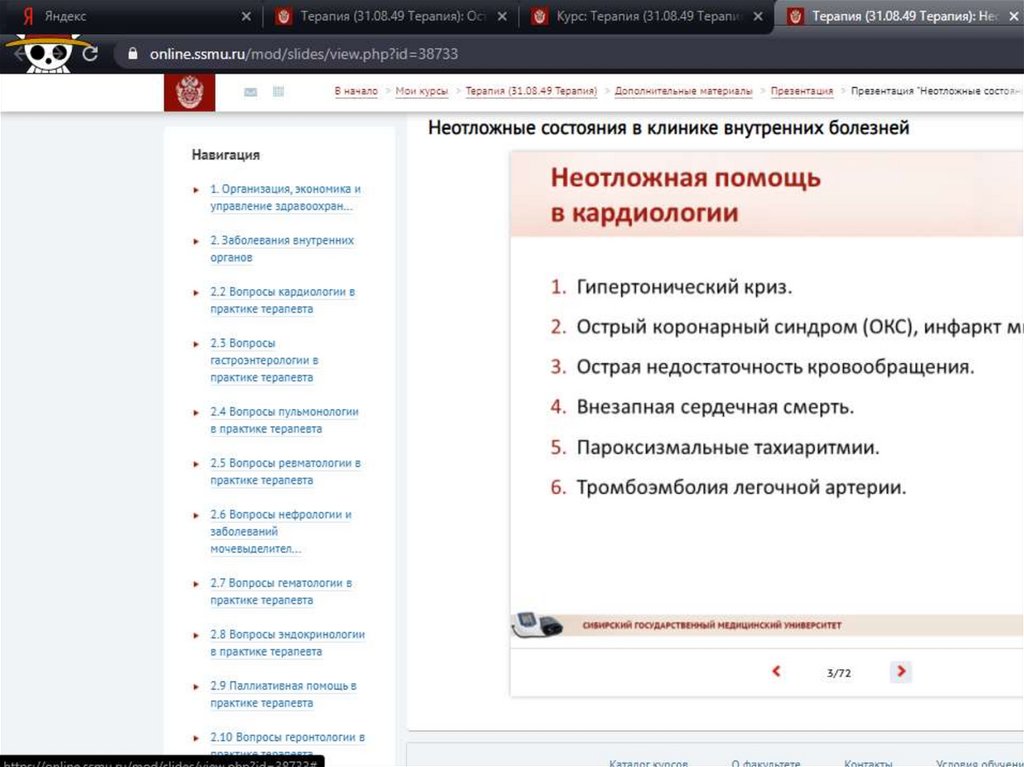Open 'Терапия (31.08.49 Терапия)' breadcrumb

point(531,91)
